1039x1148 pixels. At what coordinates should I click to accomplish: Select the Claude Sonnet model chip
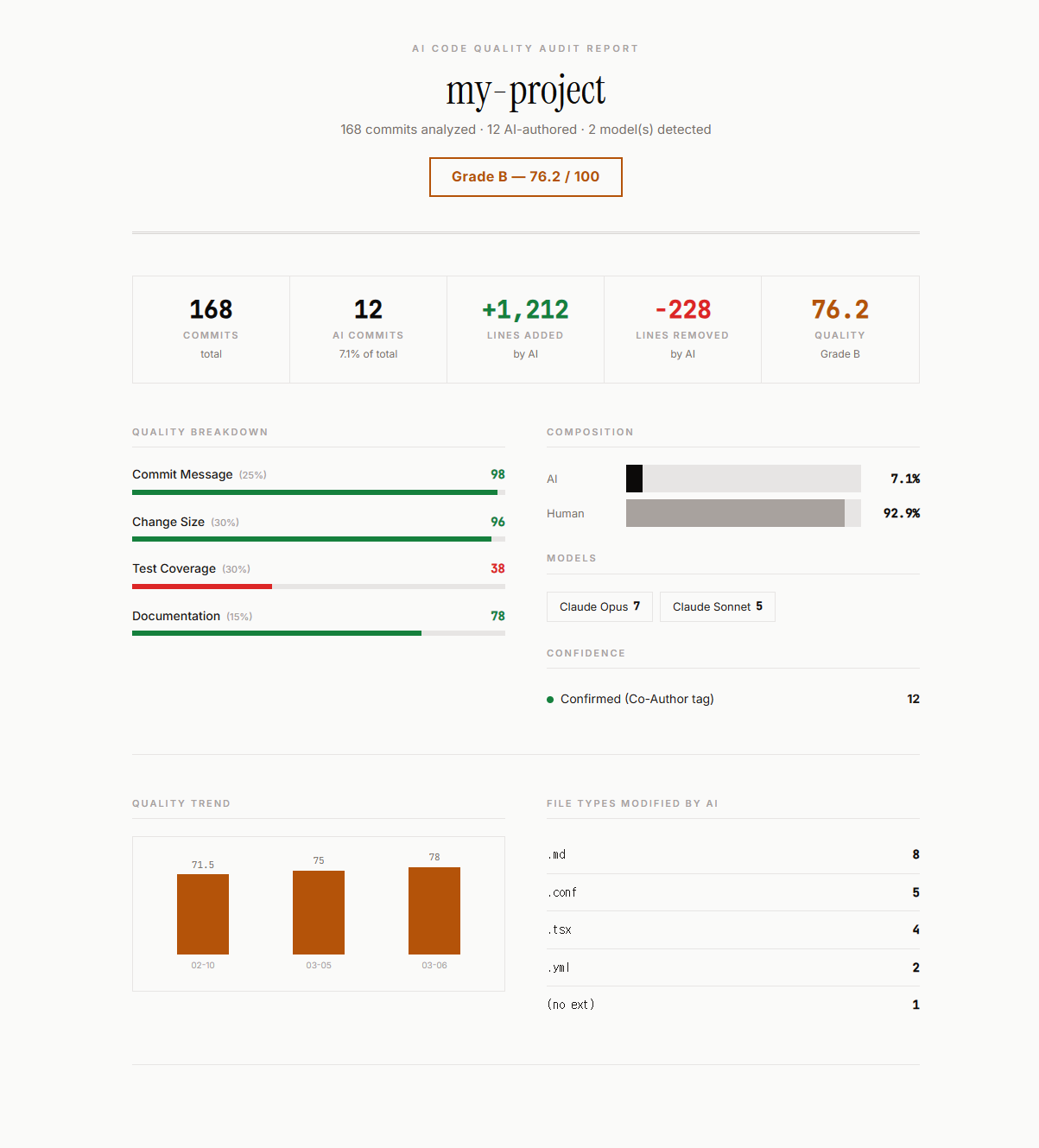click(718, 606)
